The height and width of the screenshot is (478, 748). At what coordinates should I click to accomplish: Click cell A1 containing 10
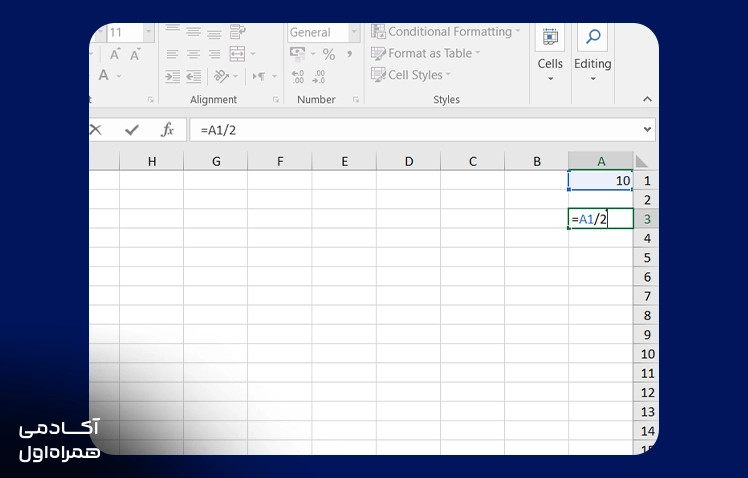[x=601, y=180]
